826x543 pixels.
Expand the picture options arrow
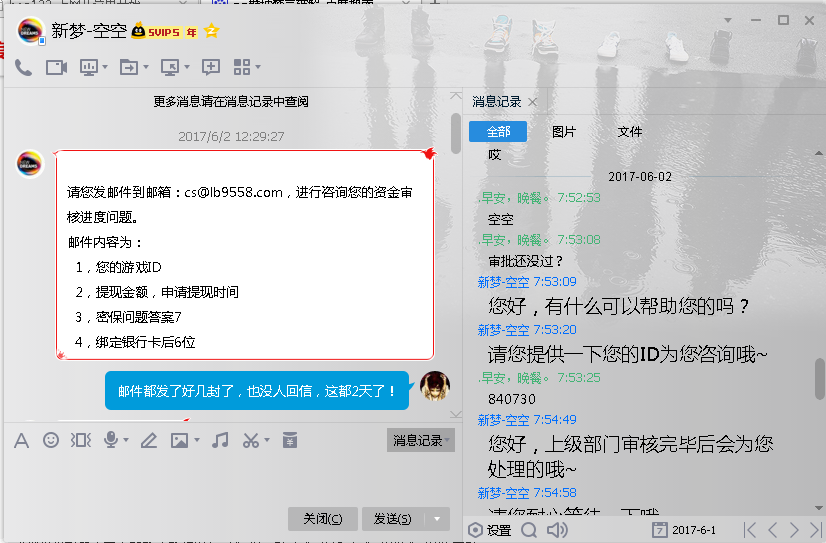196,440
